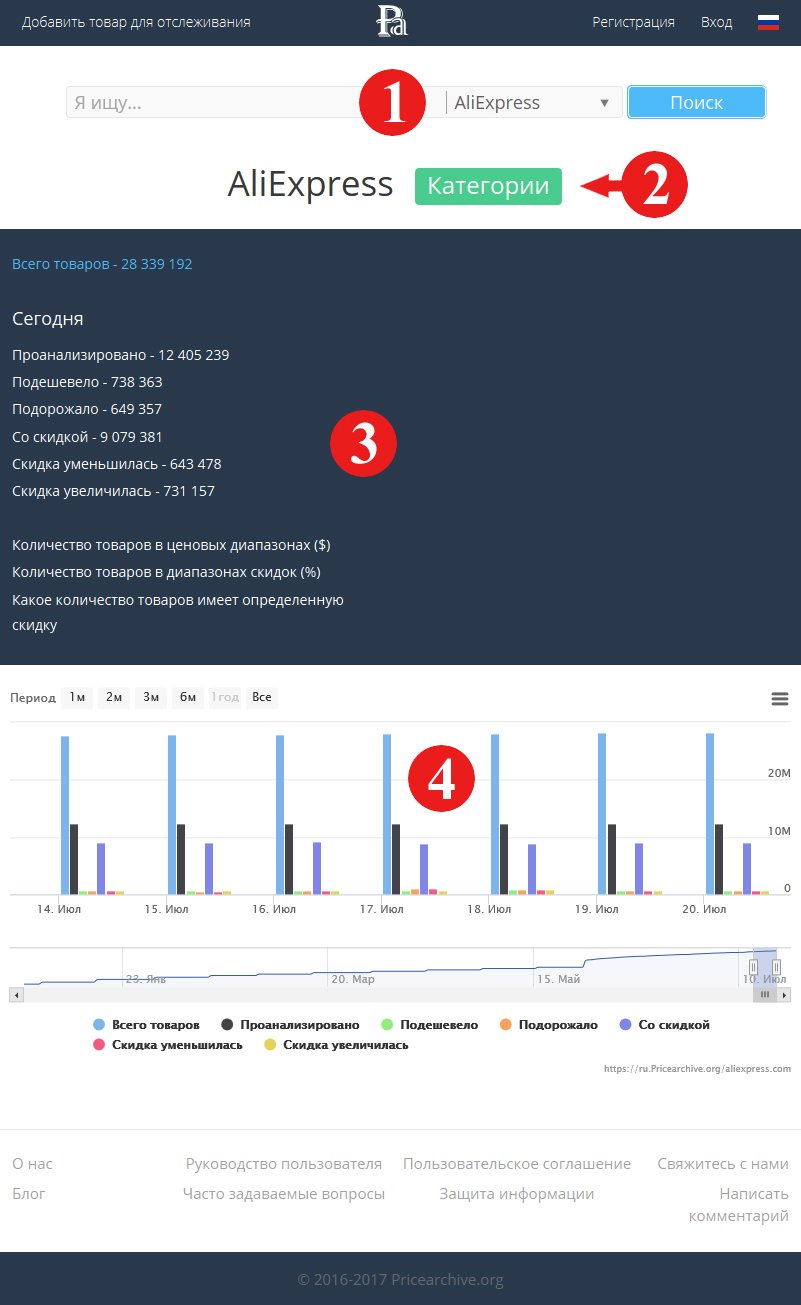The width and height of the screenshot is (801, 1305).
Task: Click the navigator scrollbar thumb
Action: [x=765, y=995]
